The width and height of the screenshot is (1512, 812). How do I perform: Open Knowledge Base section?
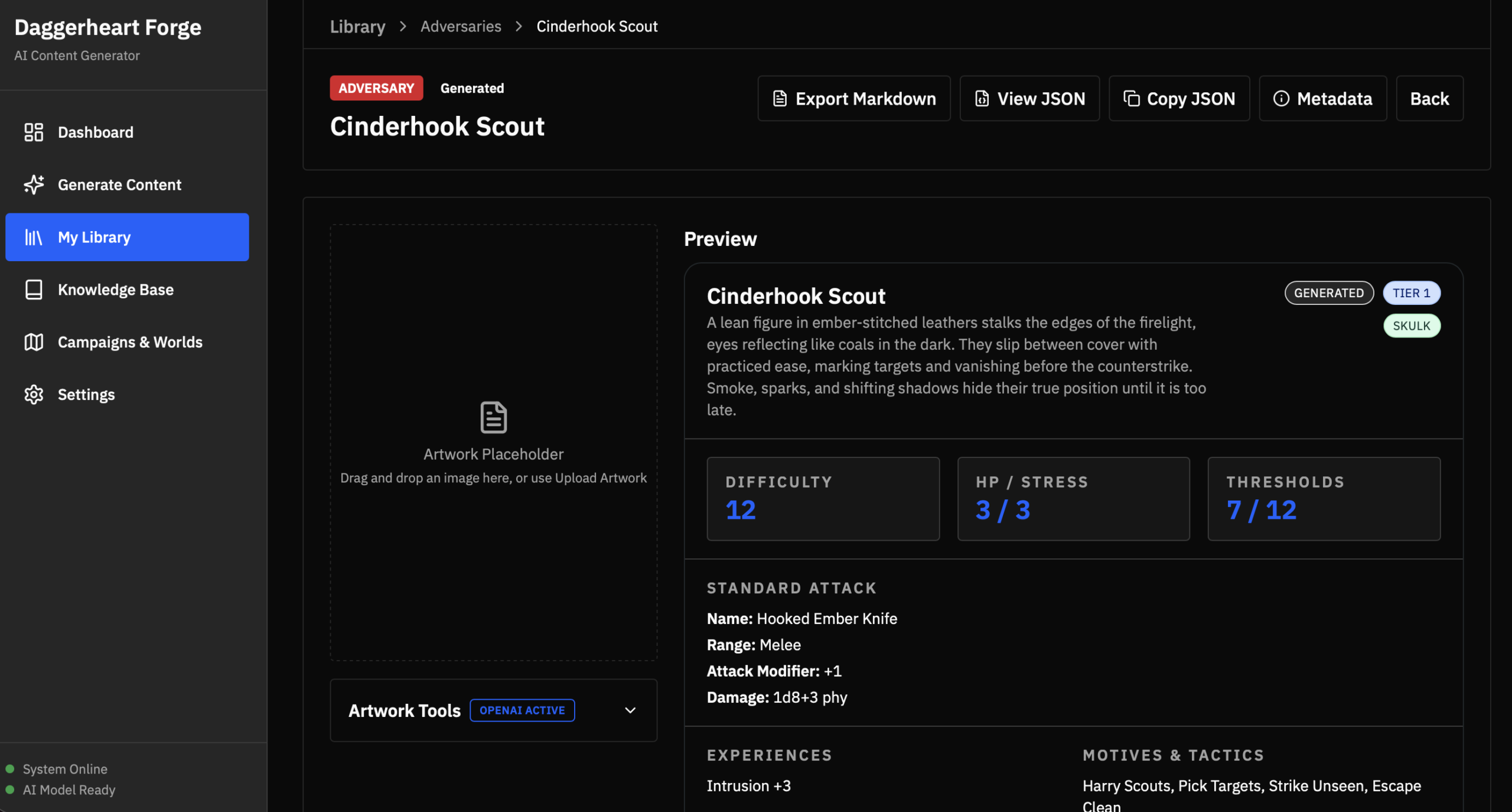point(127,290)
